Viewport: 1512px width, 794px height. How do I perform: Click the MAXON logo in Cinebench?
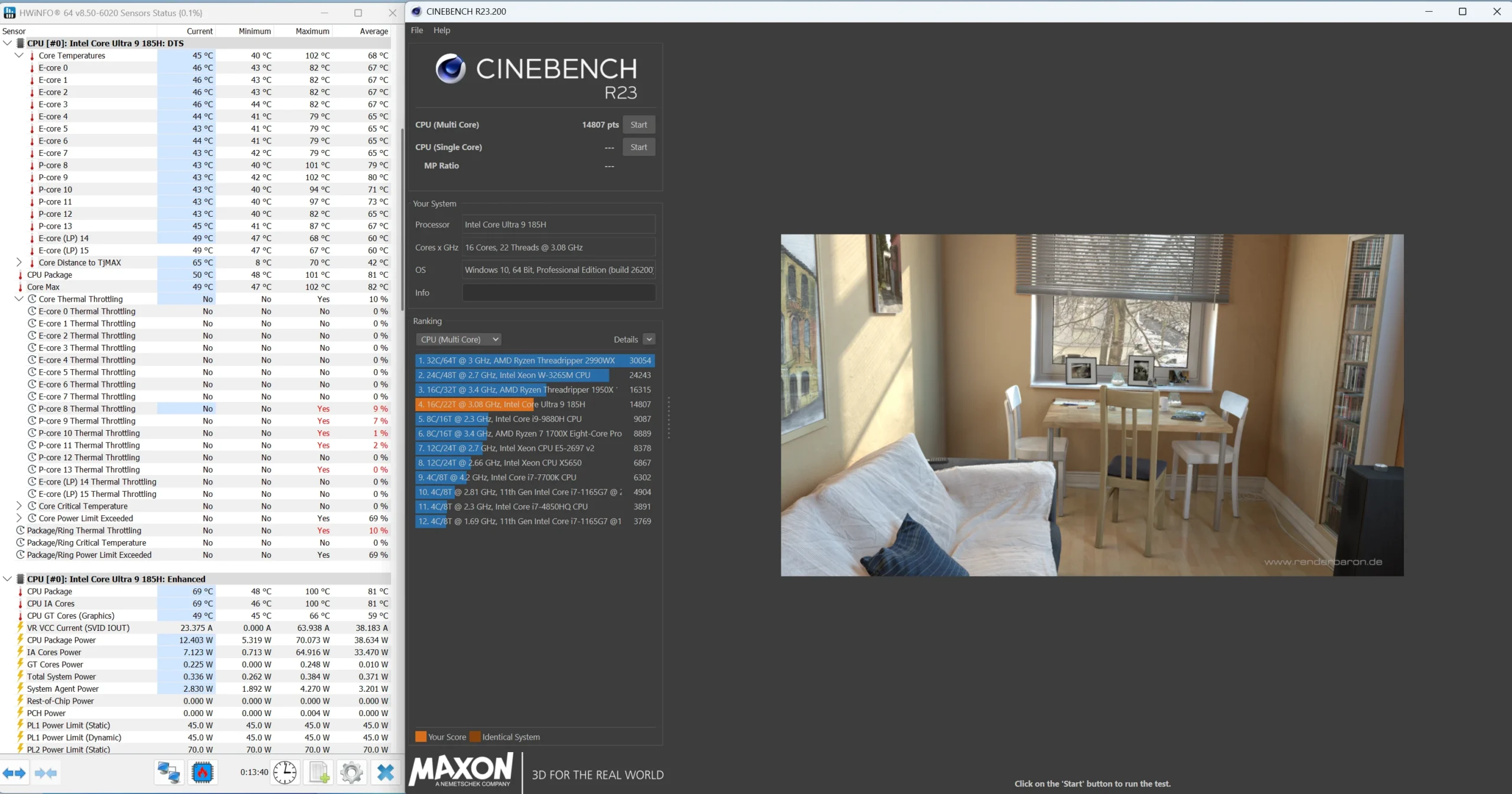(x=461, y=769)
